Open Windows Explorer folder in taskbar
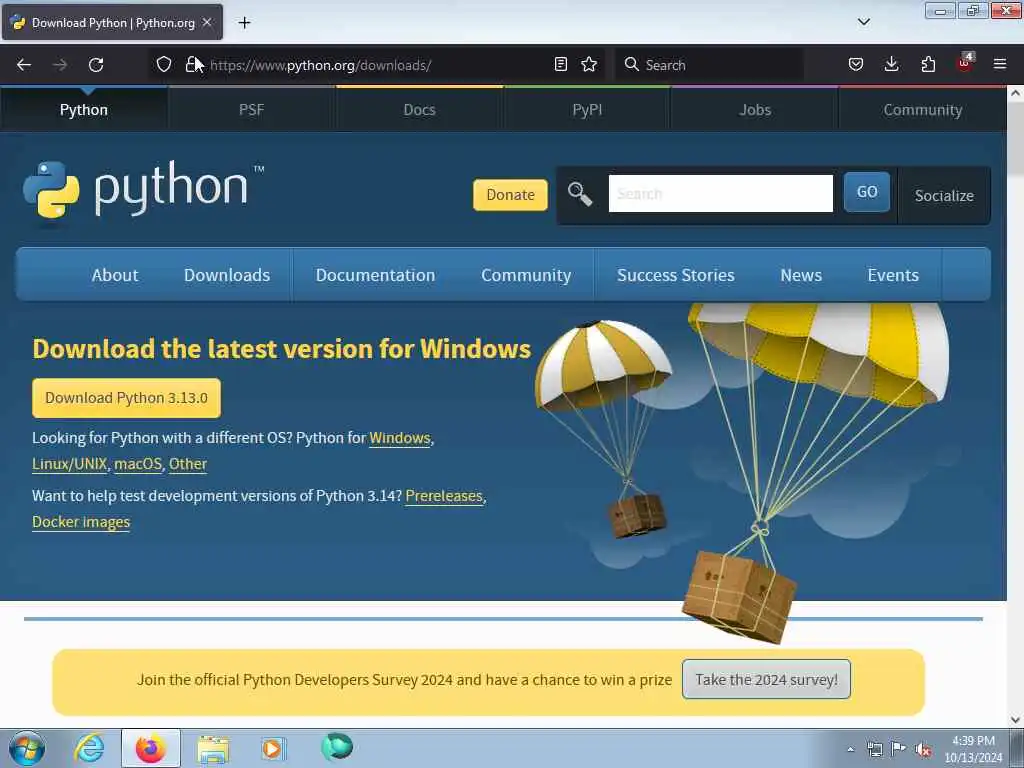 pos(213,749)
